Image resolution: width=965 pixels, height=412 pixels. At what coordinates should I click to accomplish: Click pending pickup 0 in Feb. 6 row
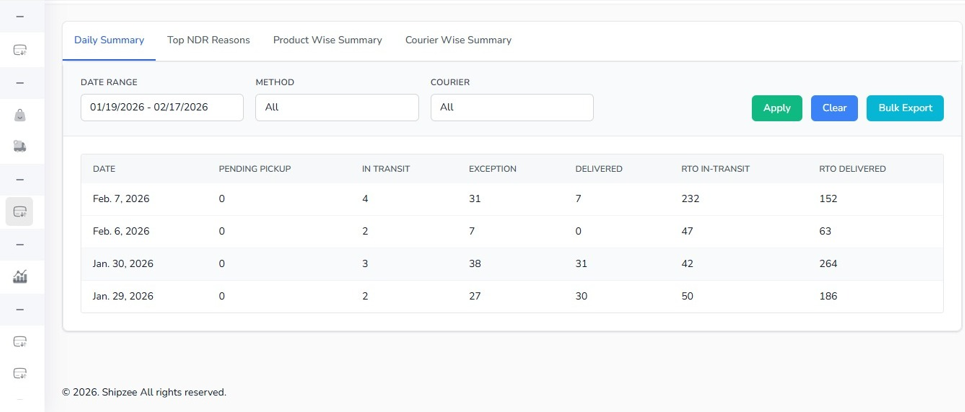point(222,232)
